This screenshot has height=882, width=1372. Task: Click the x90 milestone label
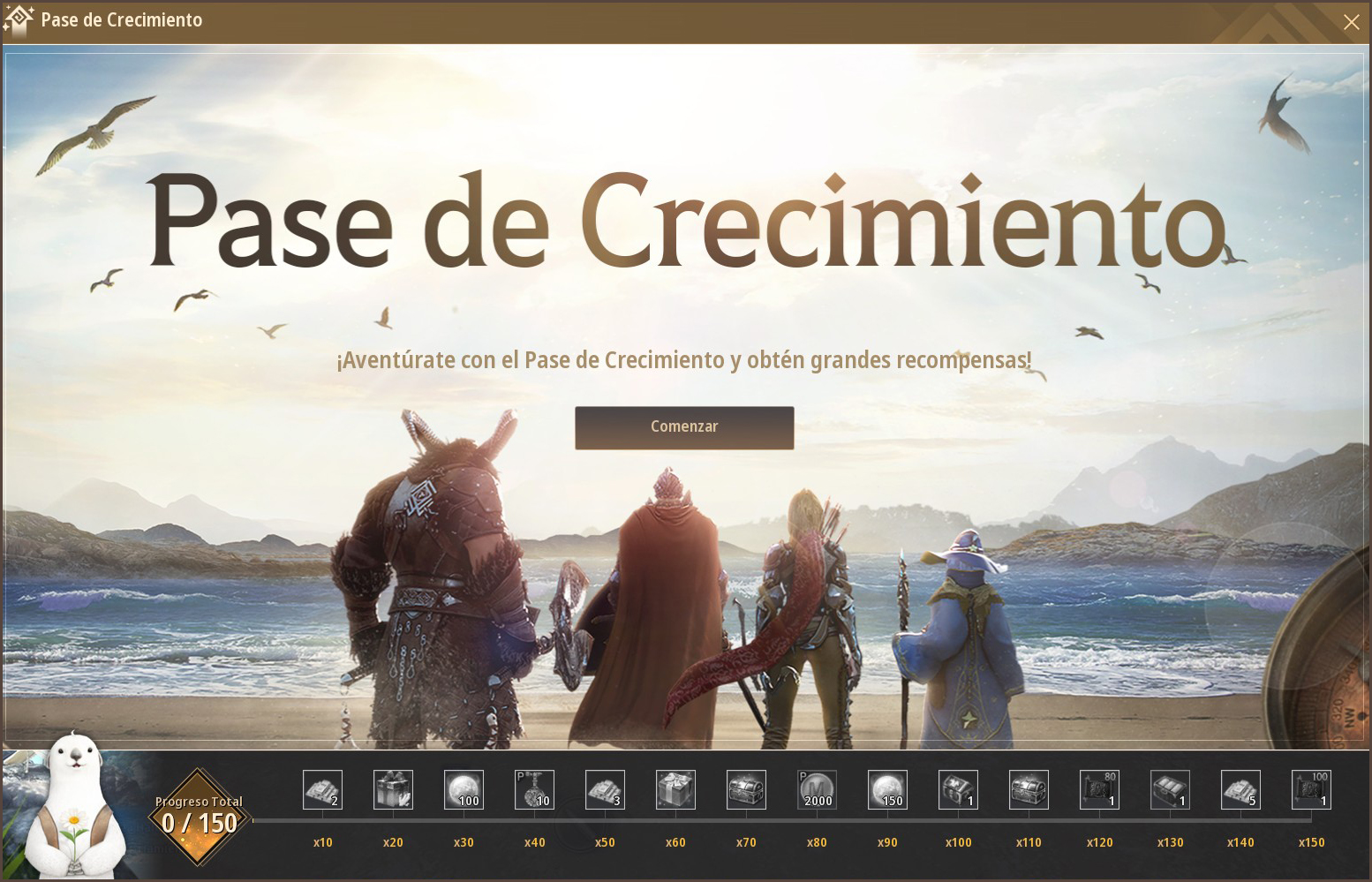pyautogui.click(x=887, y=842)
